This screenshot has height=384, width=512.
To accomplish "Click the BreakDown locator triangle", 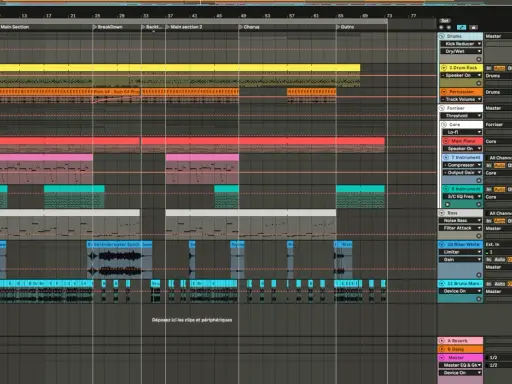I will click(x=95, y=27).
